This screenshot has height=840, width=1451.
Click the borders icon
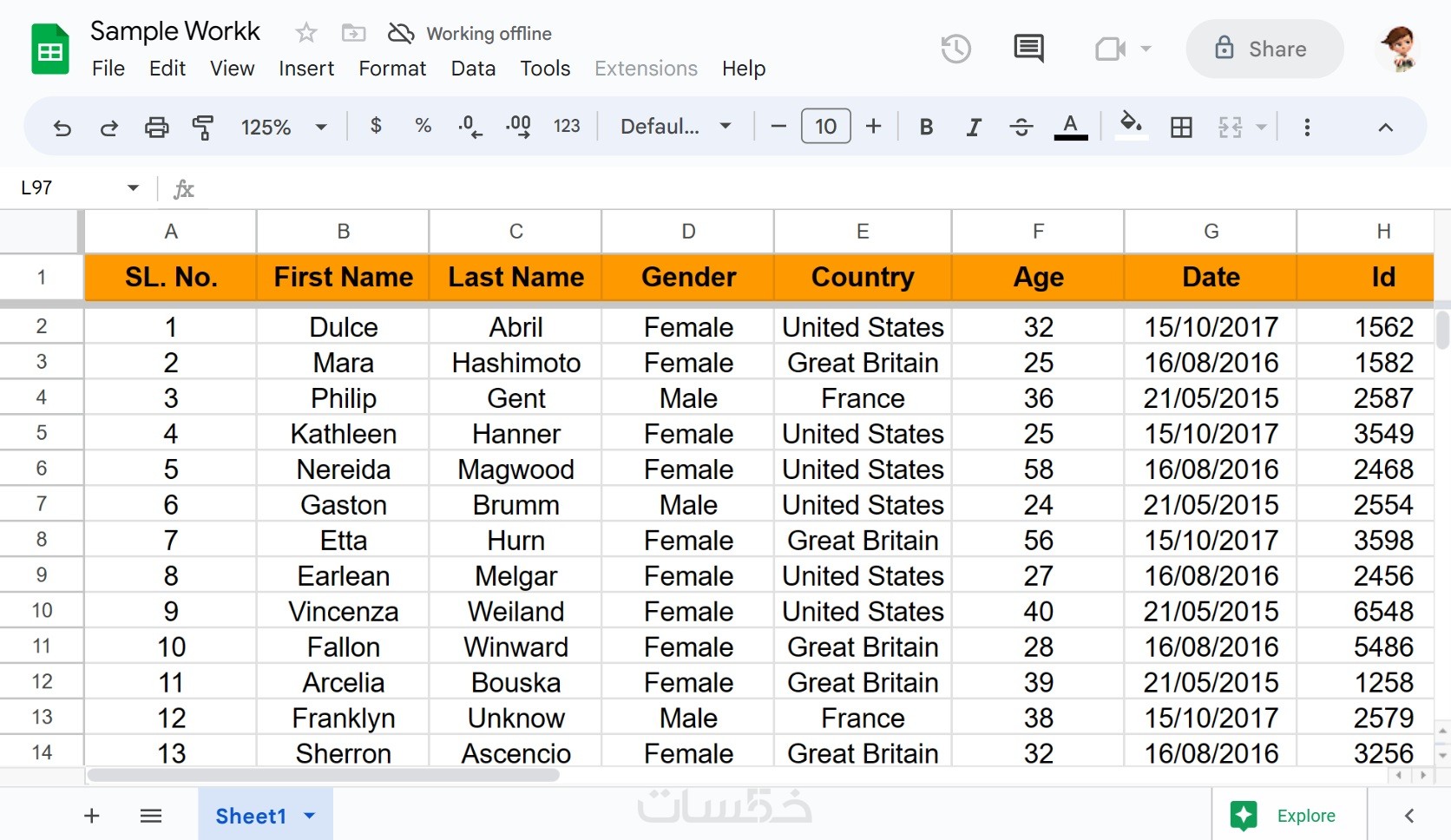1180,128
